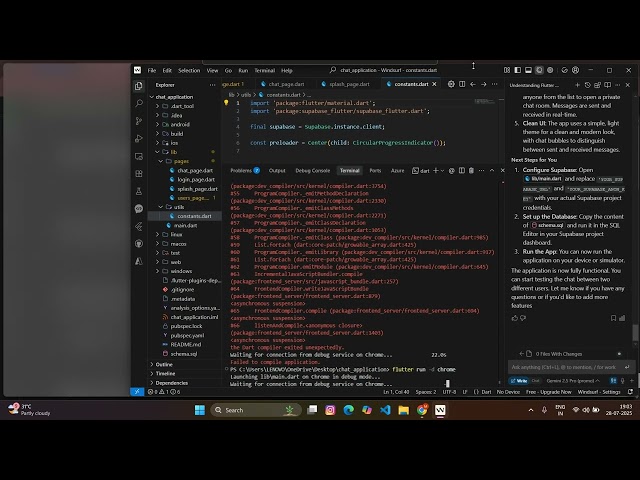Close the Cascade chat panel
This screenshot has height=480, width=640.
628,85
